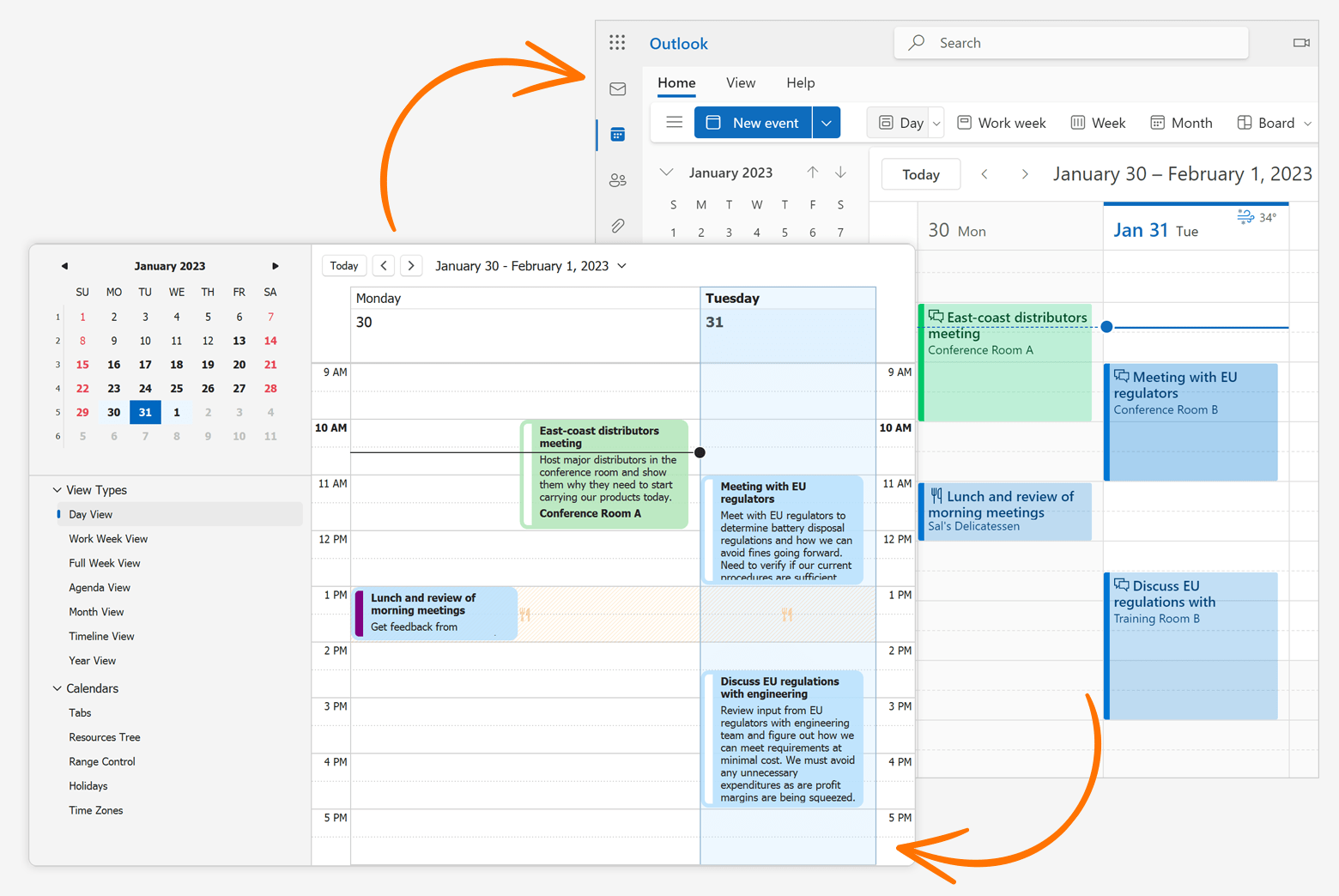Image resolution: width=1339 pixels, height=896 pixels.
Task: Select Agenda View in the View Types list
Action: [100, 587]
